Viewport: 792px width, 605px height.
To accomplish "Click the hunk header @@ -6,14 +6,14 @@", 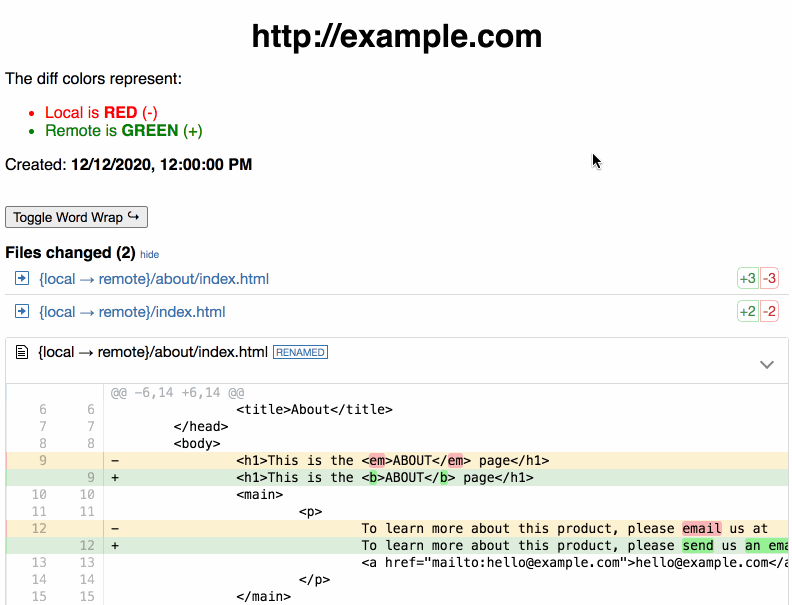I will pyautogui.click(x=177, y=392).
